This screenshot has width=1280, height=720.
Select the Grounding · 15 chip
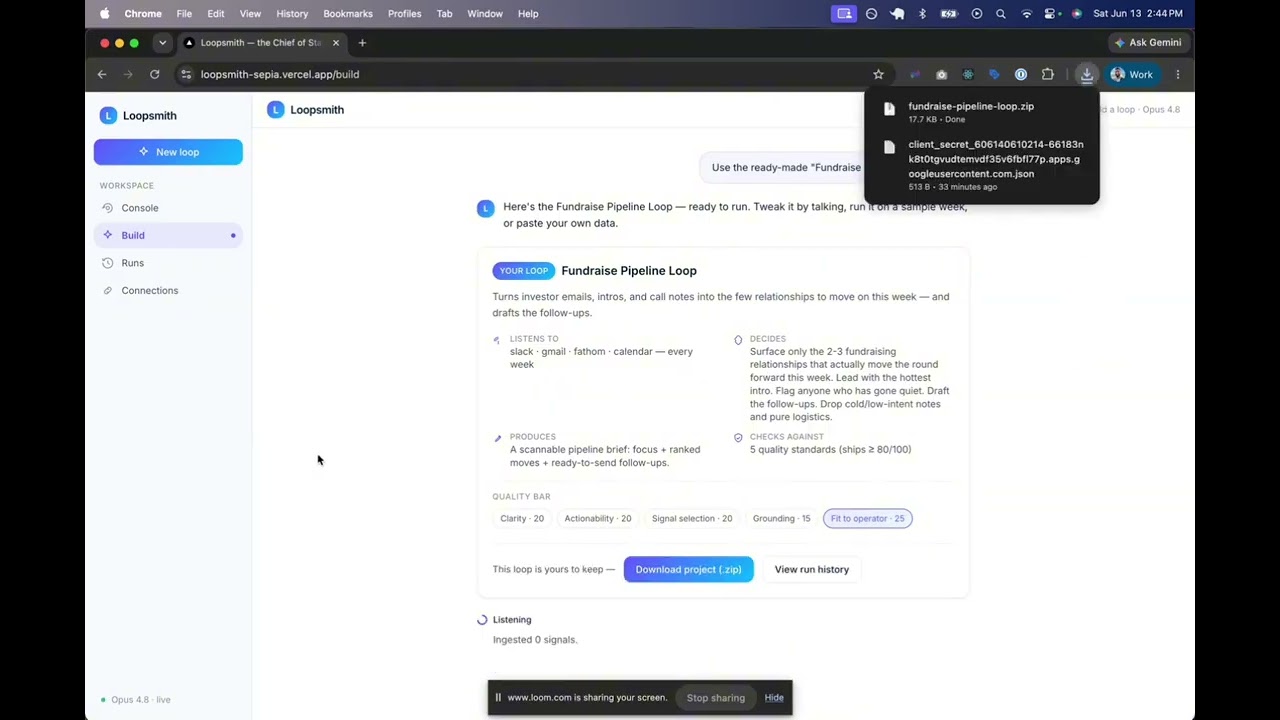(x=781, y=518)
